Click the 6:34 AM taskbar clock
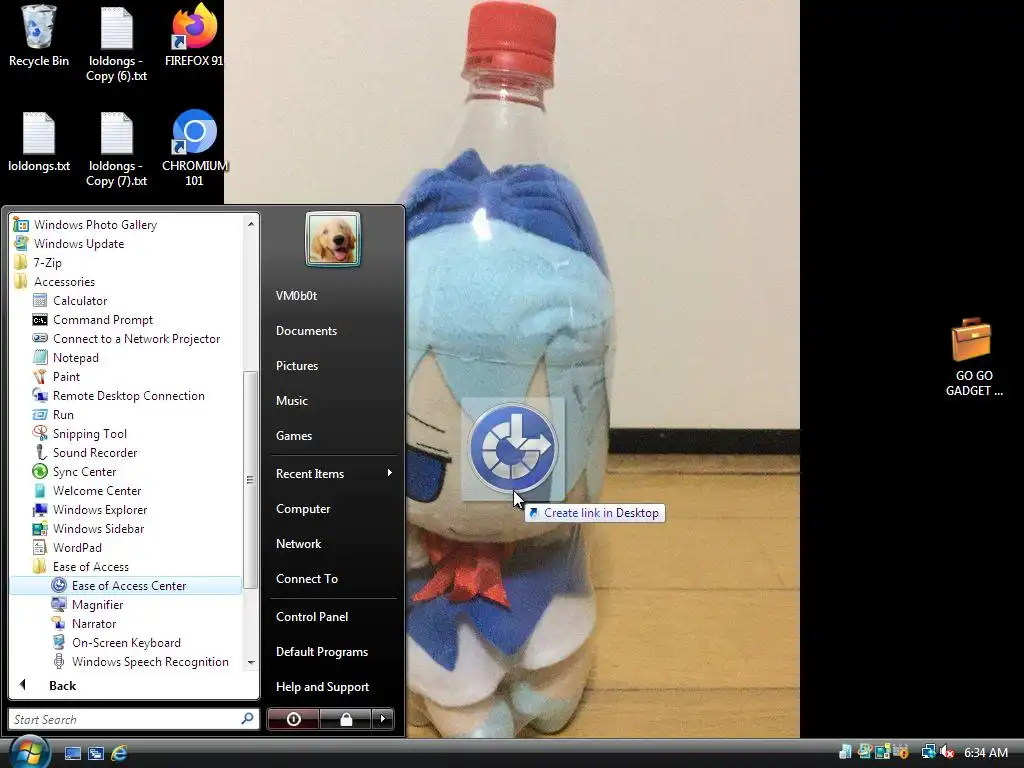 point(985,752)
